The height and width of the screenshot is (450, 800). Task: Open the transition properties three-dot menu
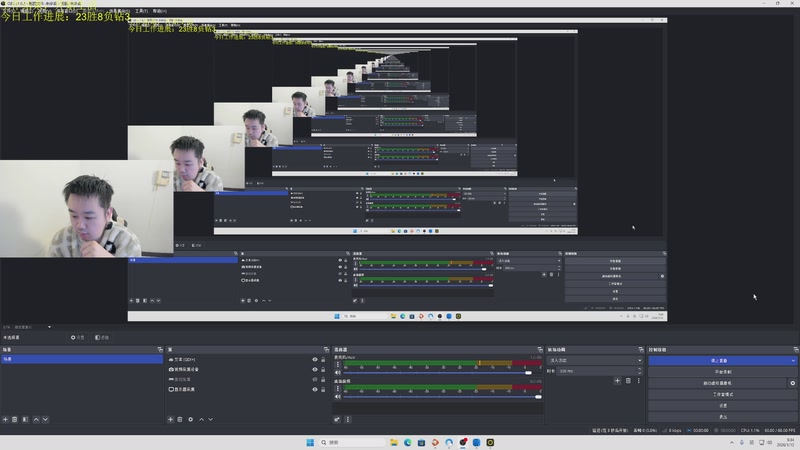(638, 381)
